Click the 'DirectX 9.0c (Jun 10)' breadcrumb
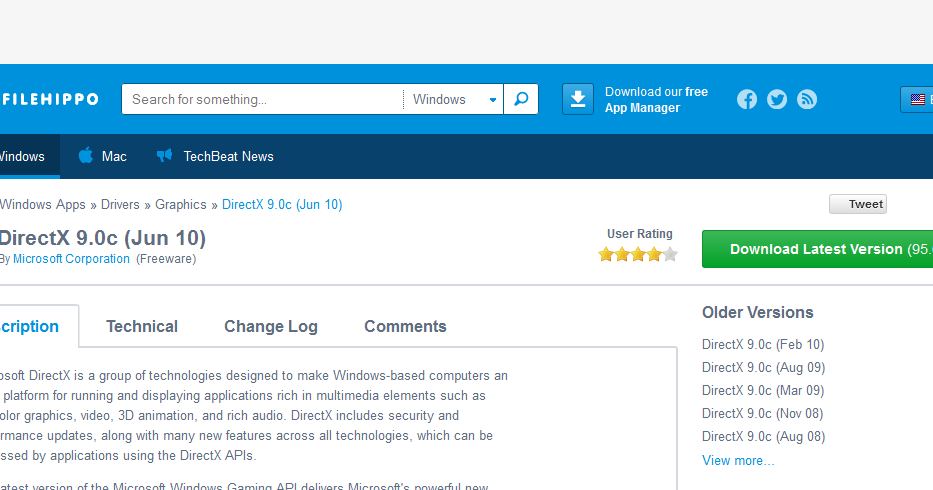 [x=282, y=204]
